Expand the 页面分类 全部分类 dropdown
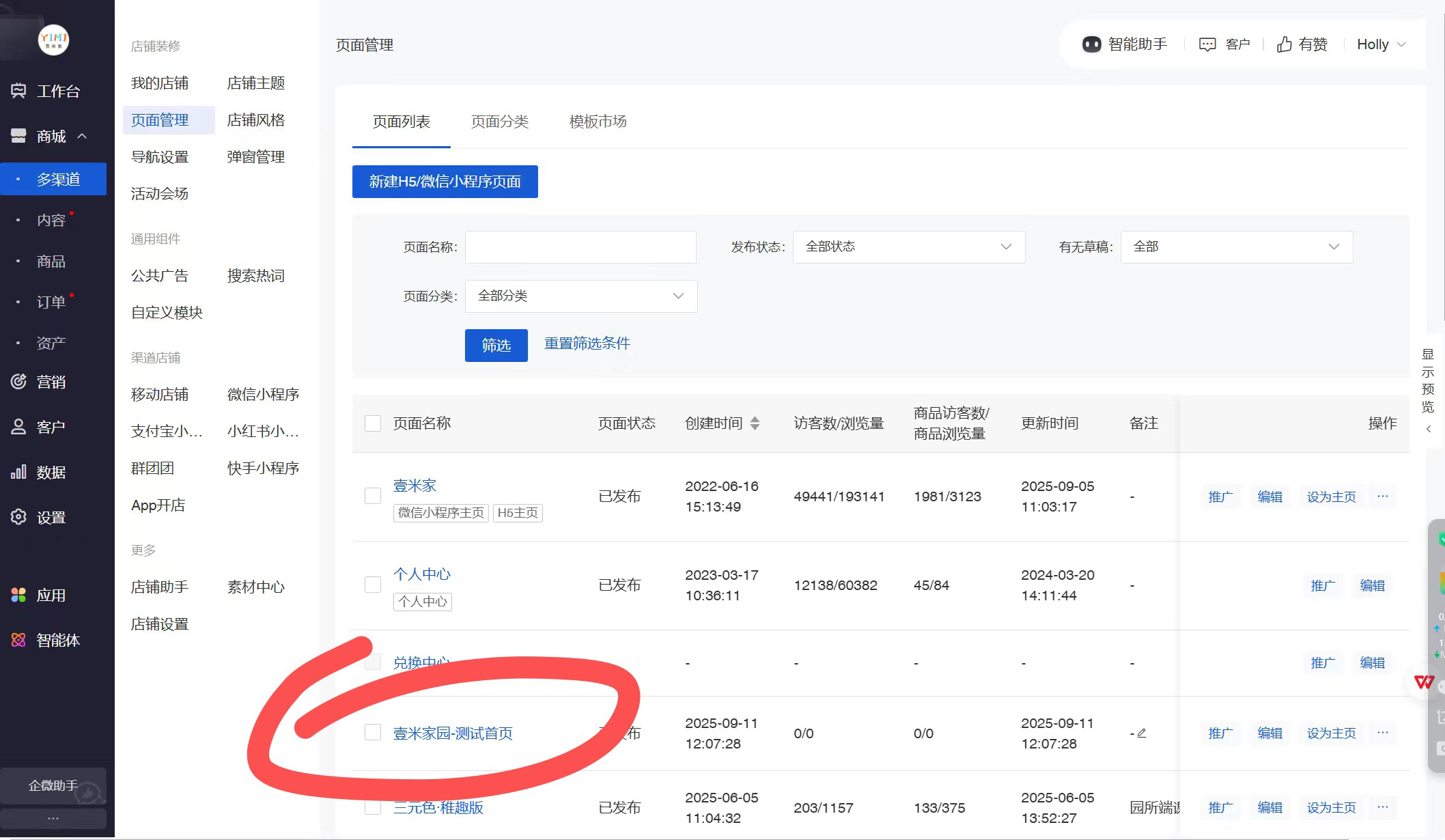 (580, 296)
